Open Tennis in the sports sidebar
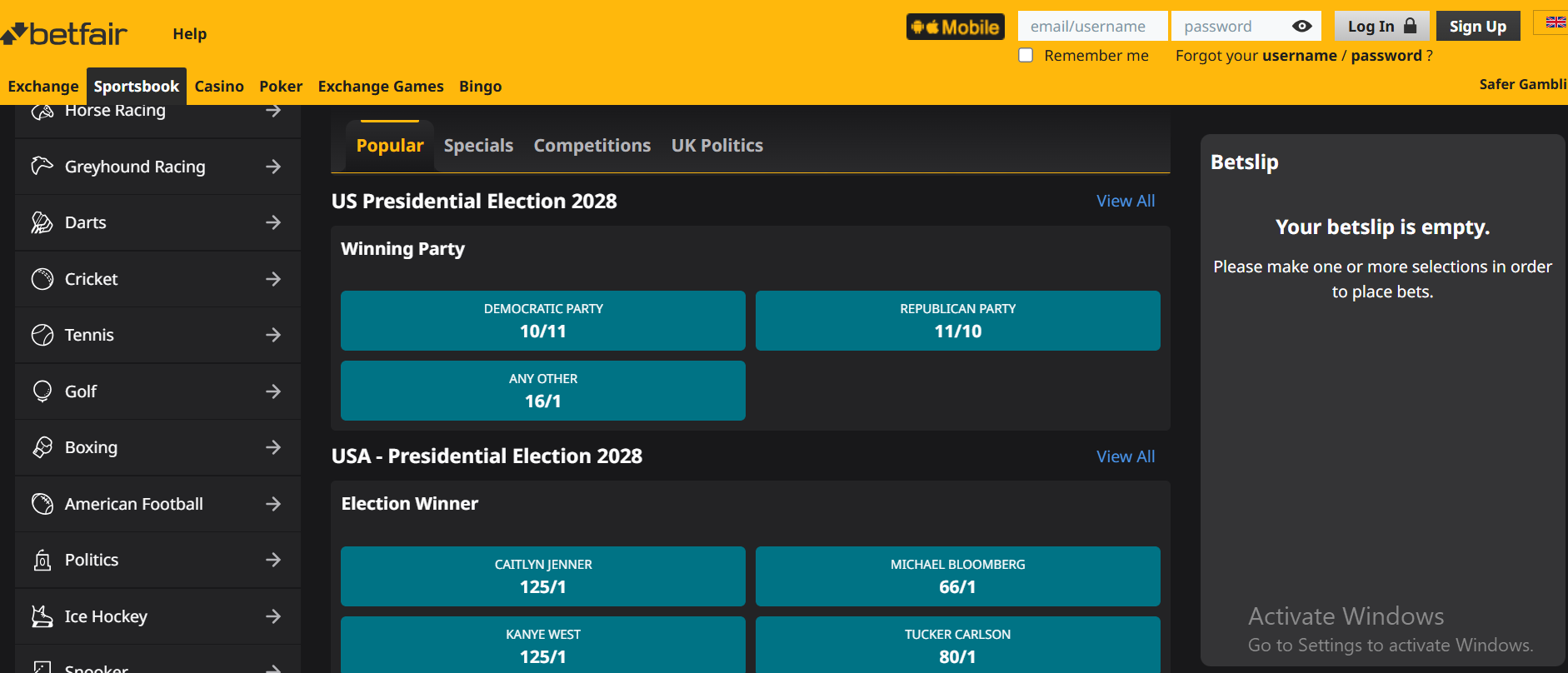This screenshot has width=1568, height=673. 157,335
